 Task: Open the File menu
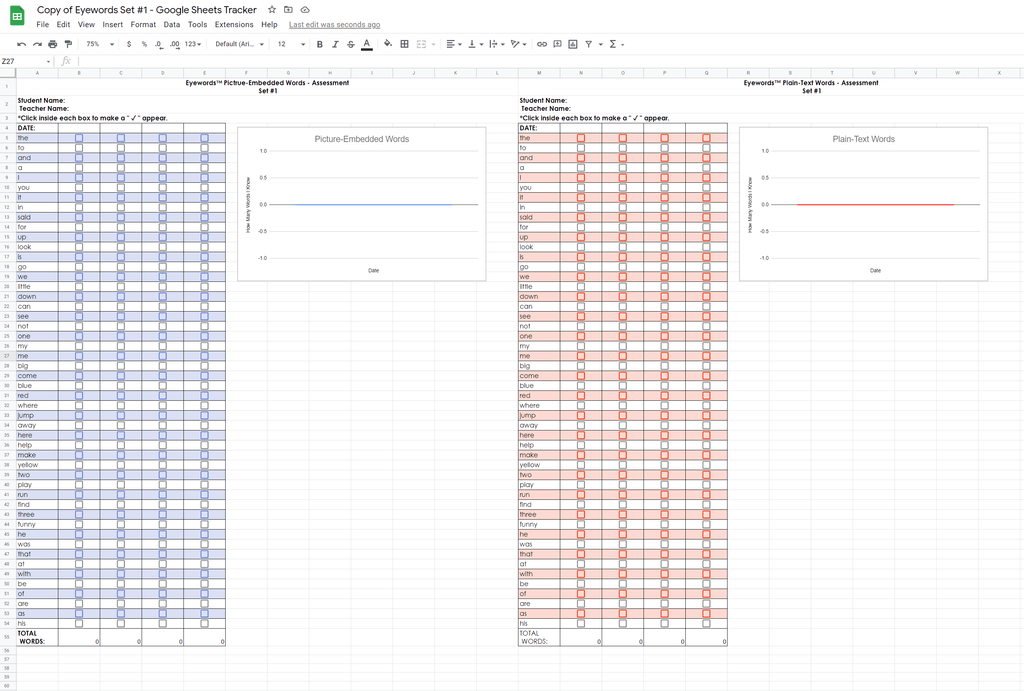(42, 25)
